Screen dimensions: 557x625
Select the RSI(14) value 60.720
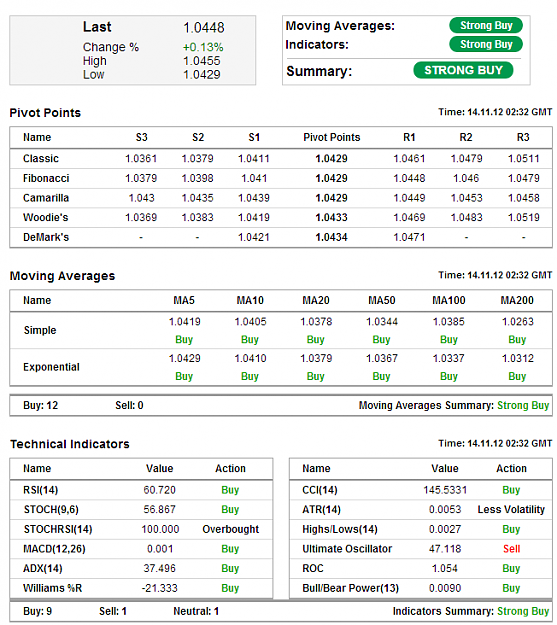coord(159,490)
